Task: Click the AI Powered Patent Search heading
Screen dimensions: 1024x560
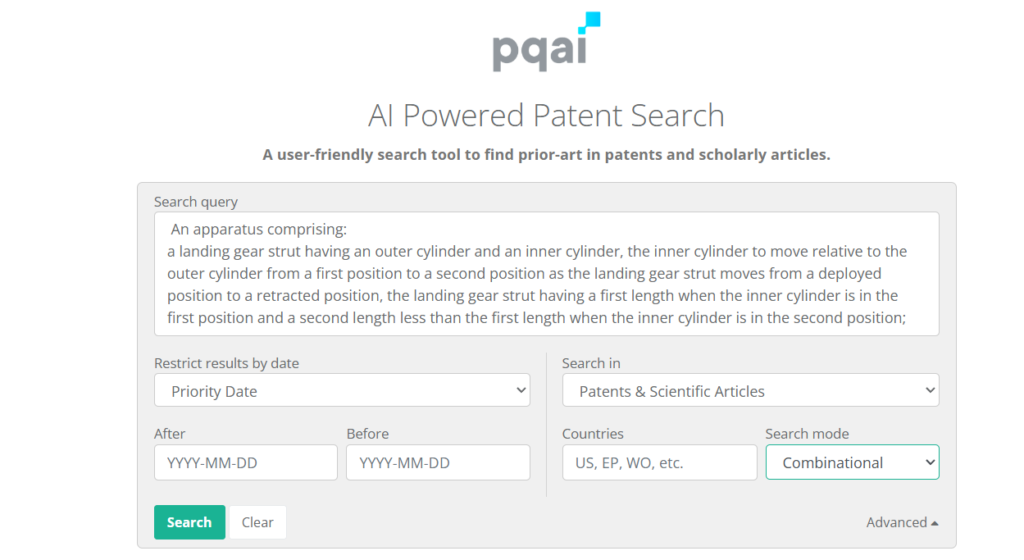Action: point(546,116)
